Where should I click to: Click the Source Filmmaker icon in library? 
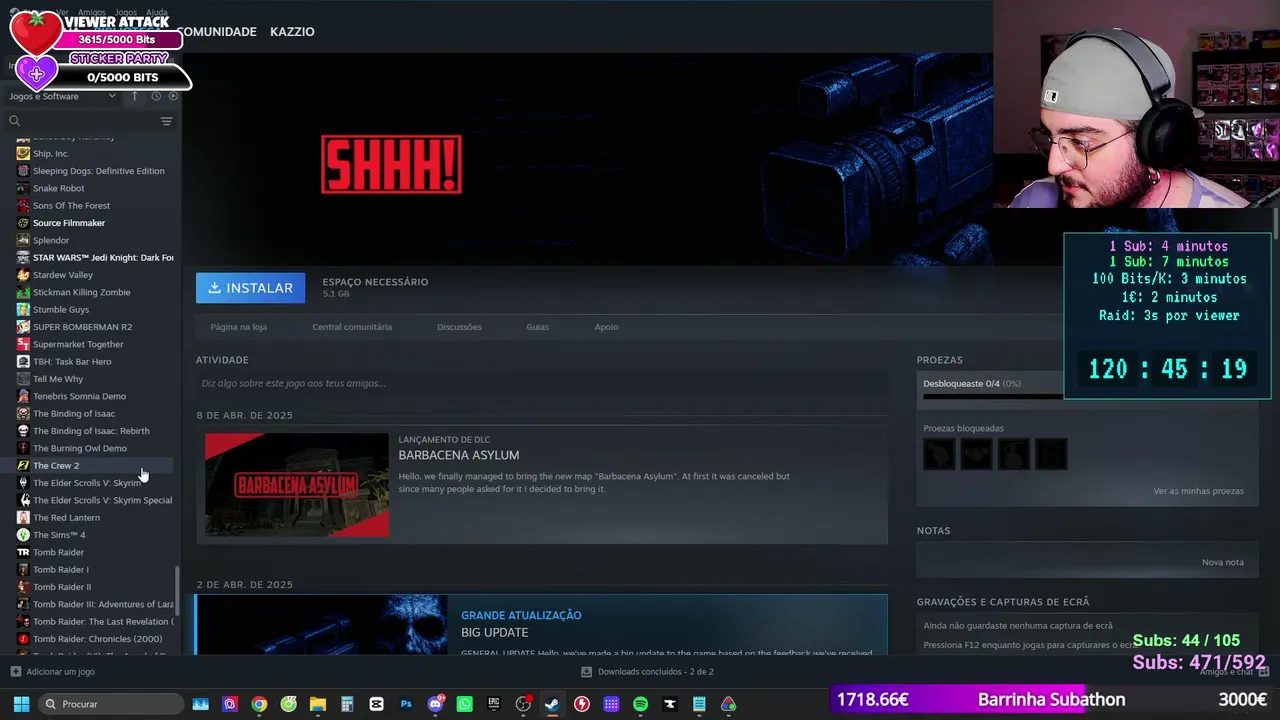click(23, 223)
